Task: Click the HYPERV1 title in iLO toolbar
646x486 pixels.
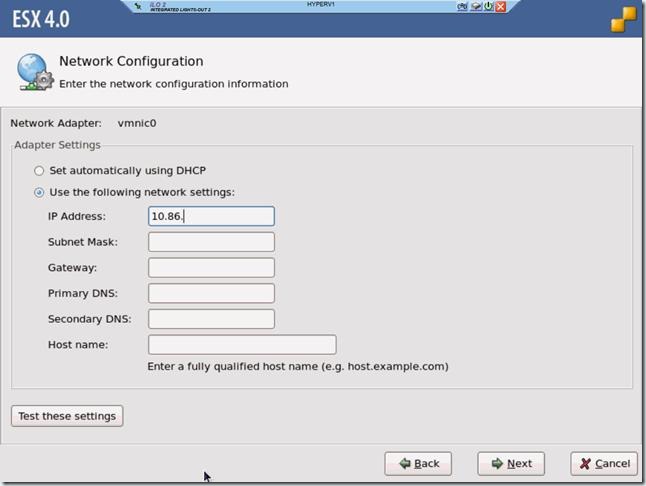Action: 321,4
